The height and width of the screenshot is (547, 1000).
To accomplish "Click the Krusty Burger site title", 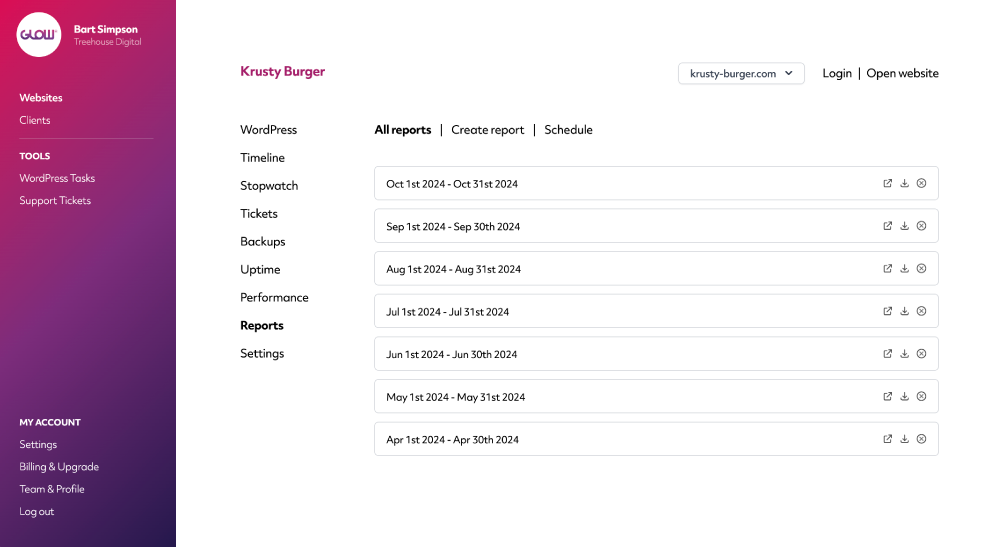I will click(283, 71).
